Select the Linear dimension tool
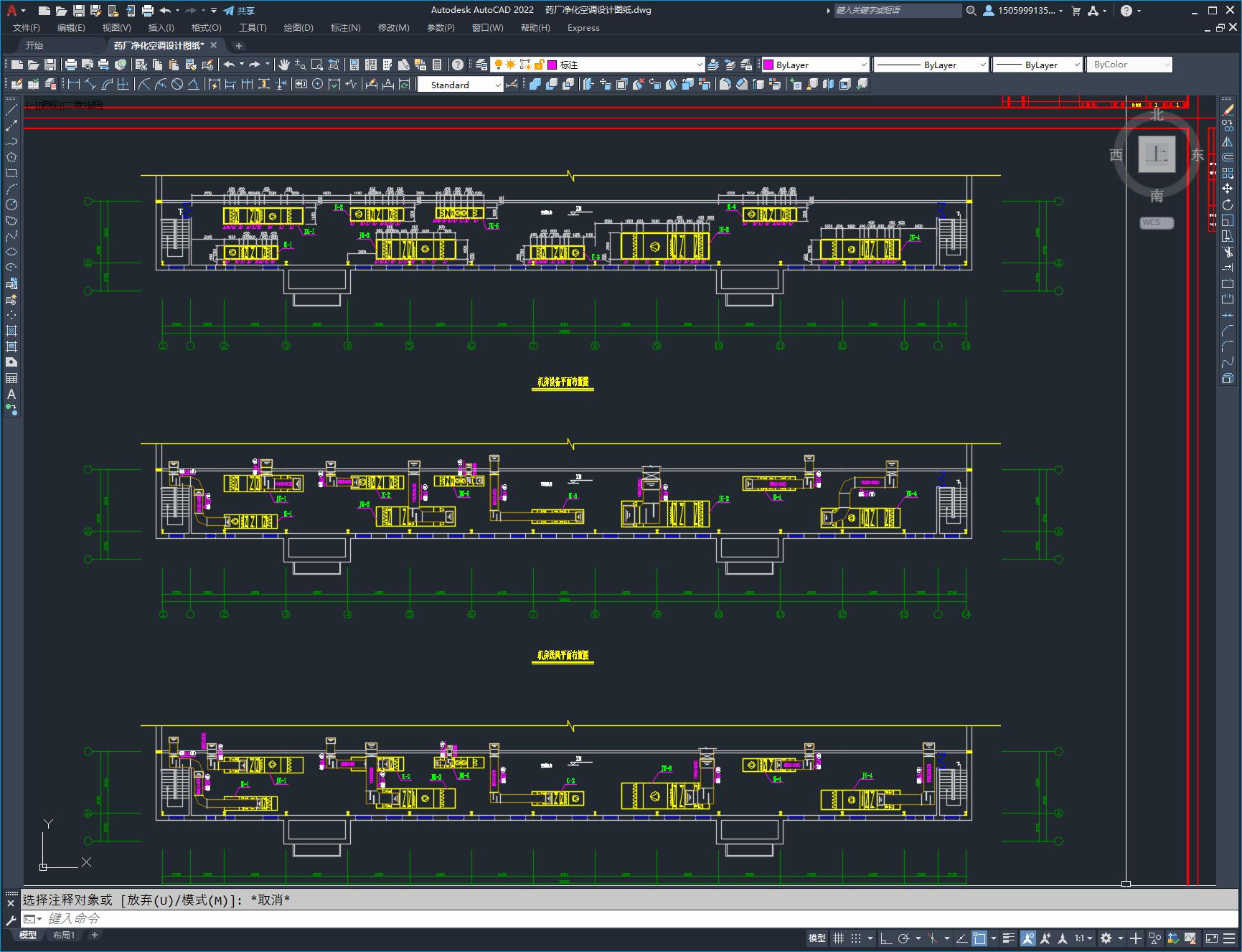 click(74, 85)
